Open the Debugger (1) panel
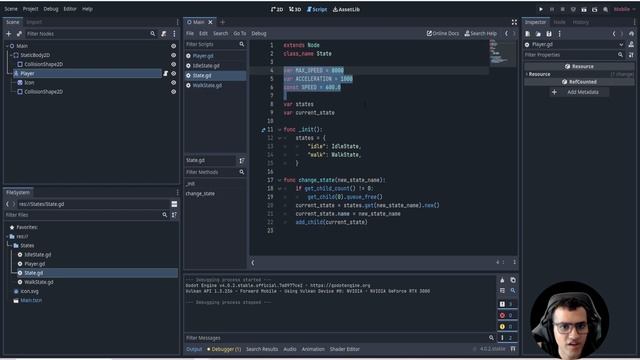The width and height of the screenshot is (640, 360). coord(224,349)
